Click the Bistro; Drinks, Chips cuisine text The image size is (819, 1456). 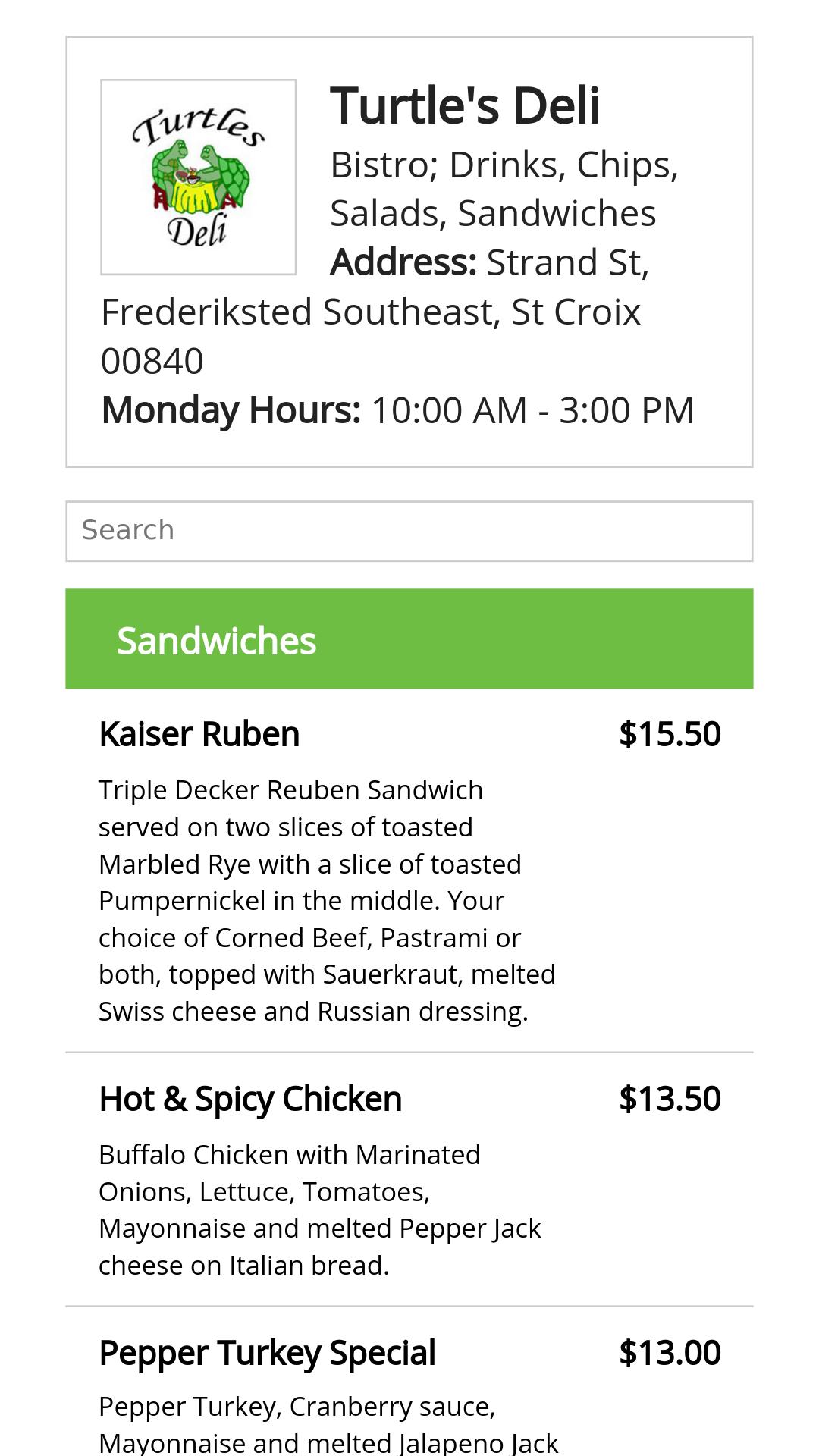(504, 165)
